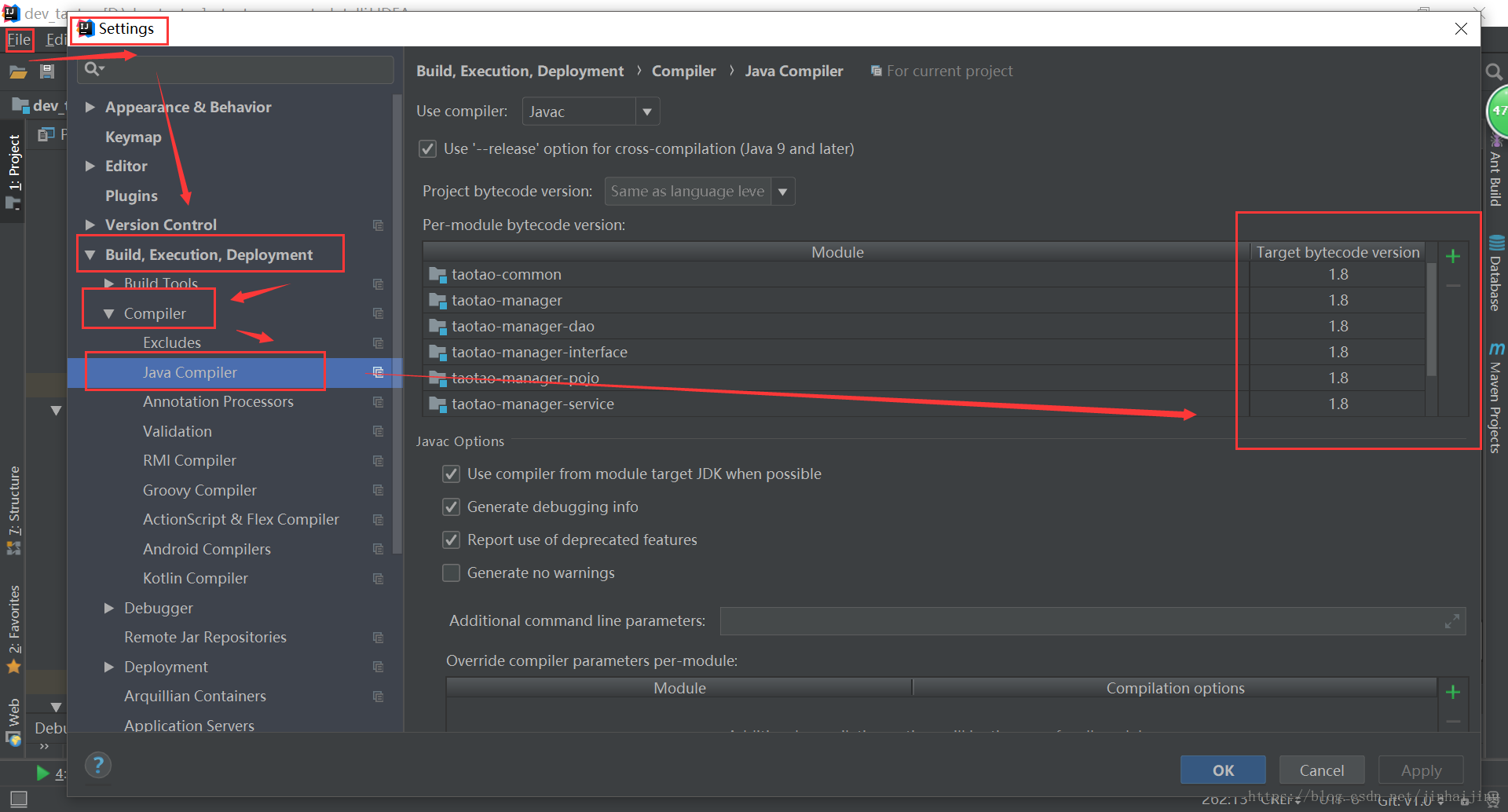
Task: Click the project-level icon beside Version Control
Action: point(378,225)
